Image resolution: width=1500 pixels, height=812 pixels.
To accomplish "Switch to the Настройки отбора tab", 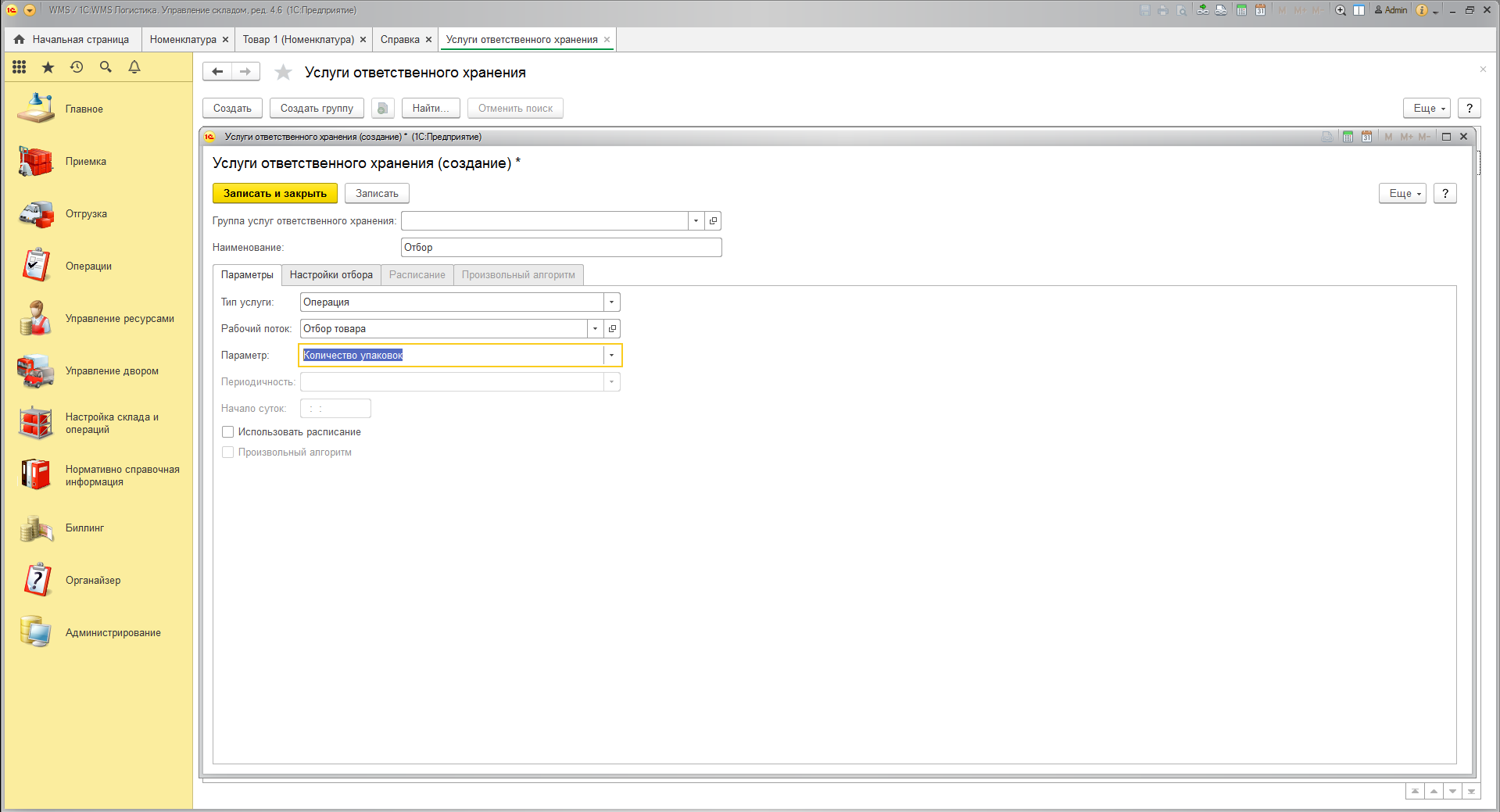I will pyautogui.click(x=331, y=275).
